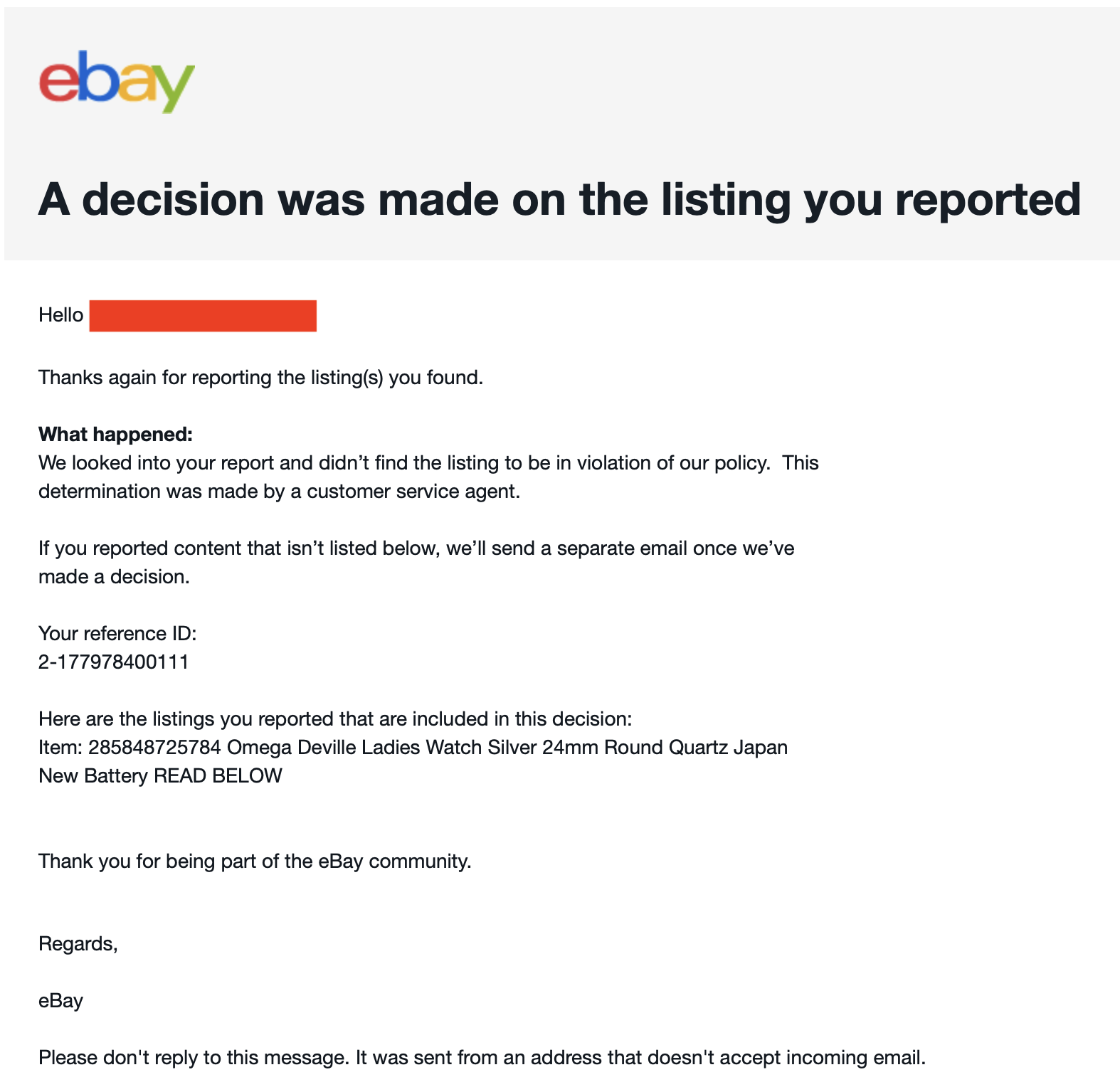The width and height of the screenshot is (1120, 1087).
Task: Click reference ID 2-177978400111
Action: click(114, 662)
